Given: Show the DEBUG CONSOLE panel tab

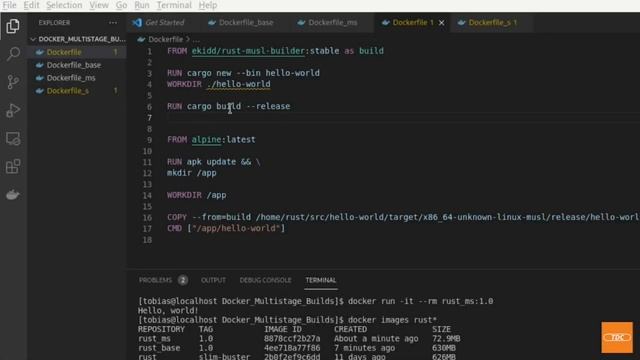Looking at the screenshot, I should 265,280.
